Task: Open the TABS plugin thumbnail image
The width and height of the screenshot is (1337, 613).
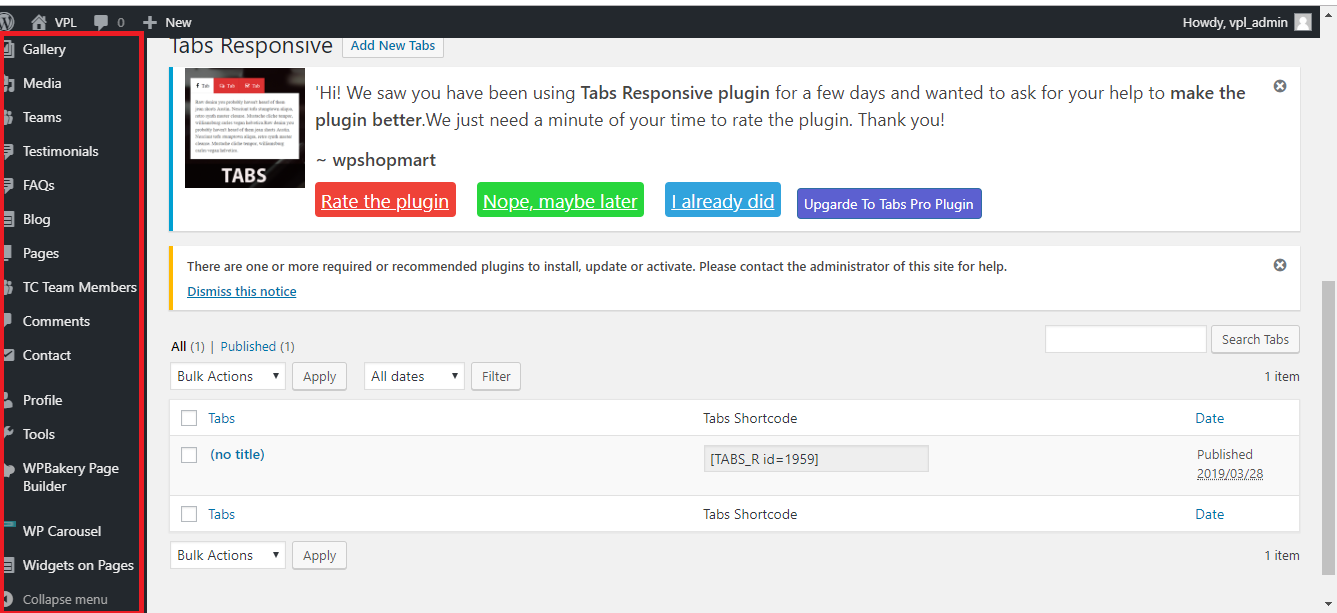Action: click(245, 128)
